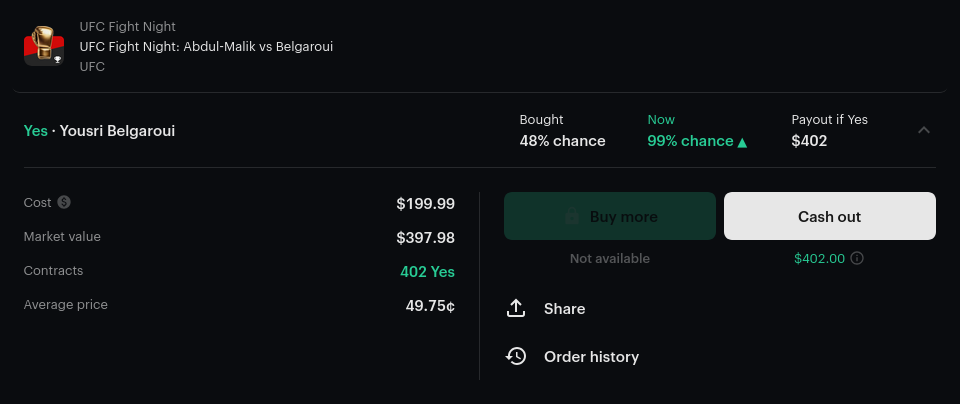Click the dollar coin icon beside Cost
Viewport: 960px width, 404px height.
64,202
